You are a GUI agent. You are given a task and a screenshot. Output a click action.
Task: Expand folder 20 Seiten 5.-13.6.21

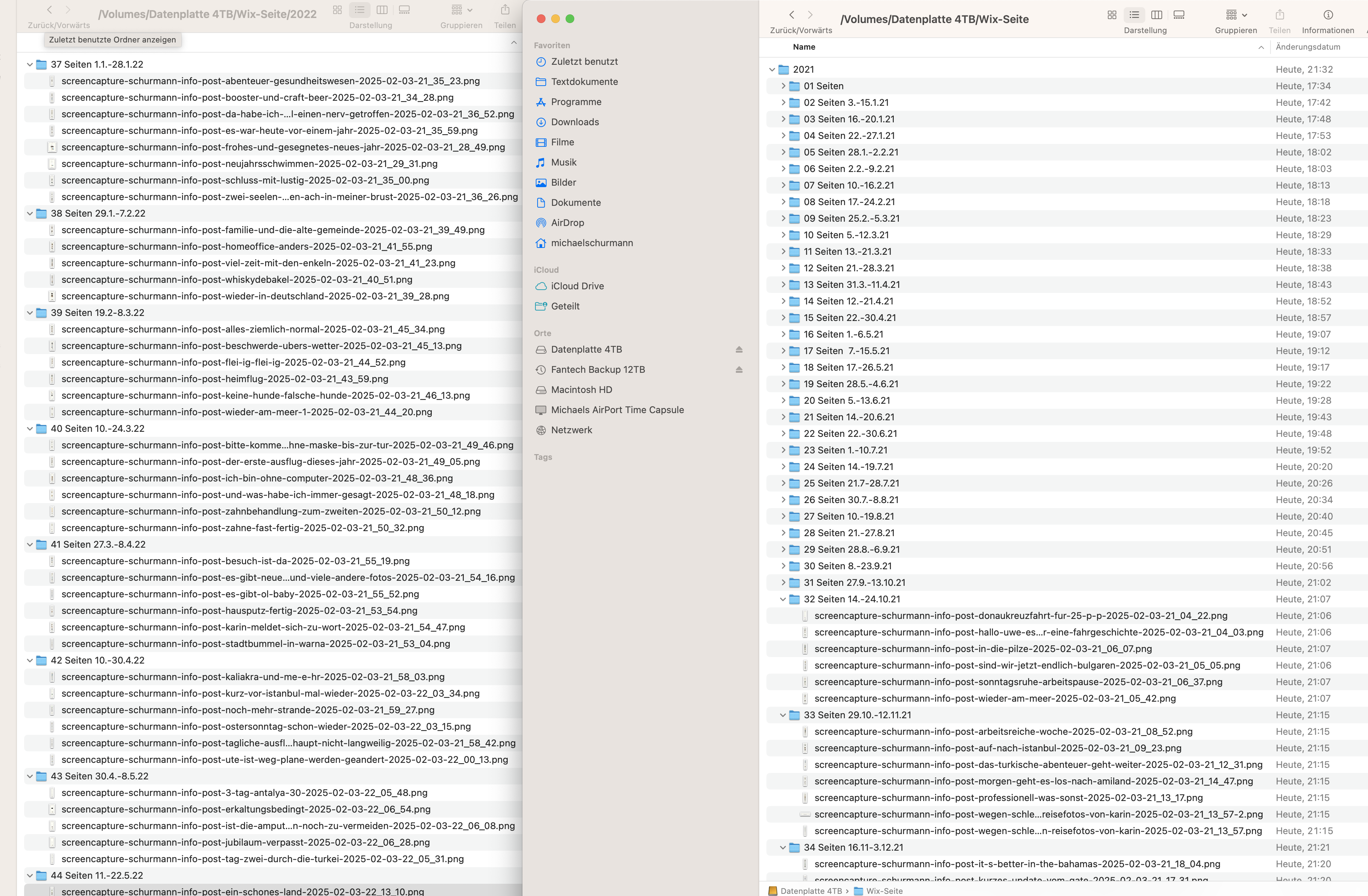(x=783, y=401)
